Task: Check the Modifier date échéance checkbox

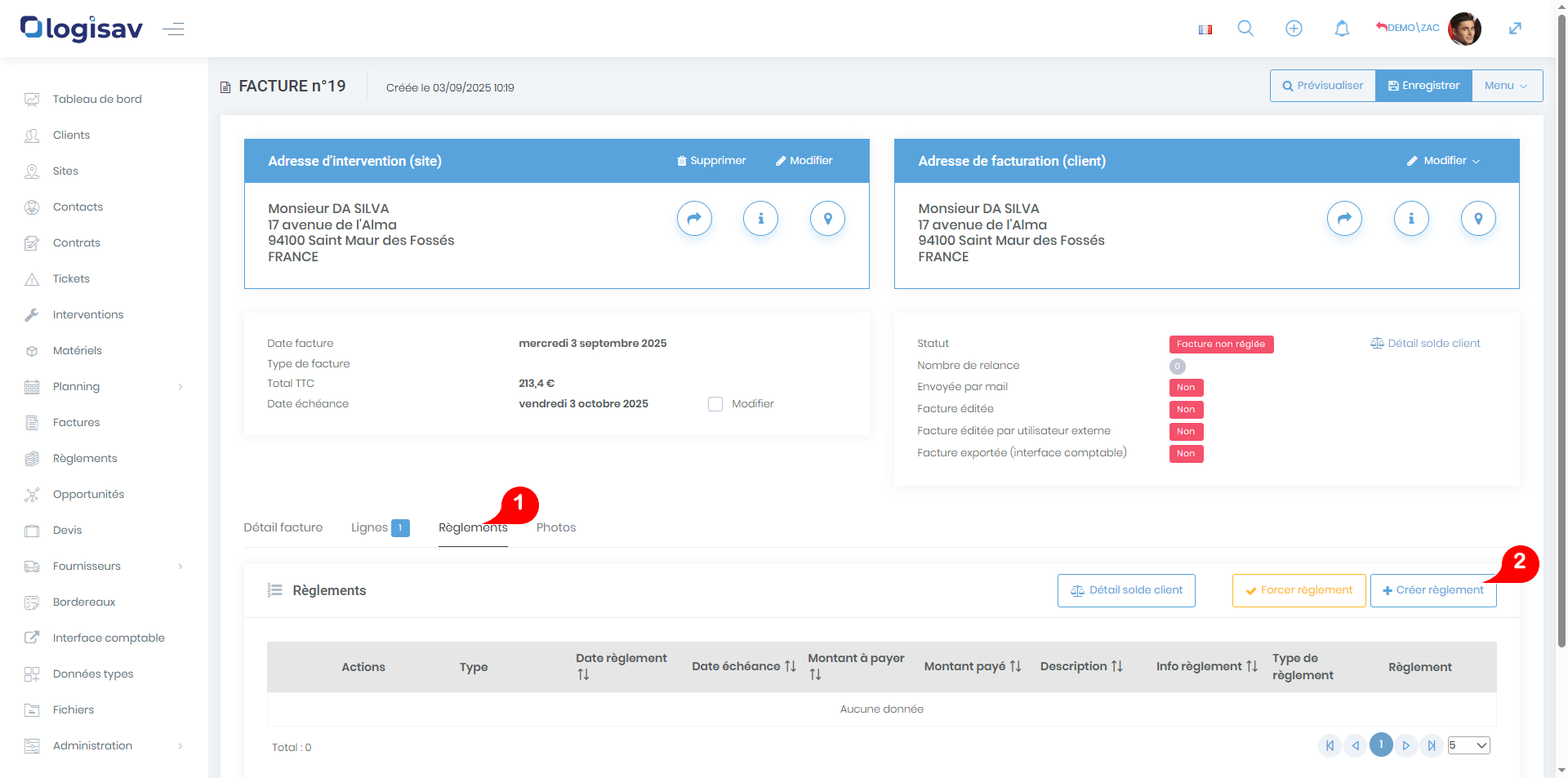Action: [715, 404]
